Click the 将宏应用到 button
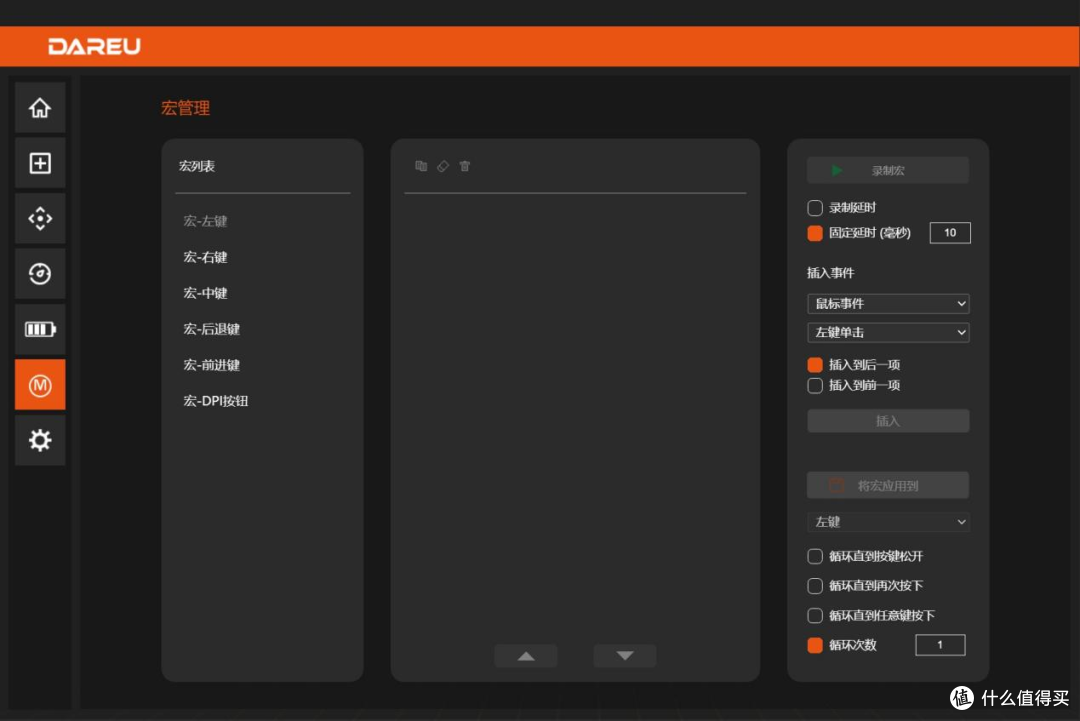Viewport: 1080px width, 721px height. click(x=888, y=485)
